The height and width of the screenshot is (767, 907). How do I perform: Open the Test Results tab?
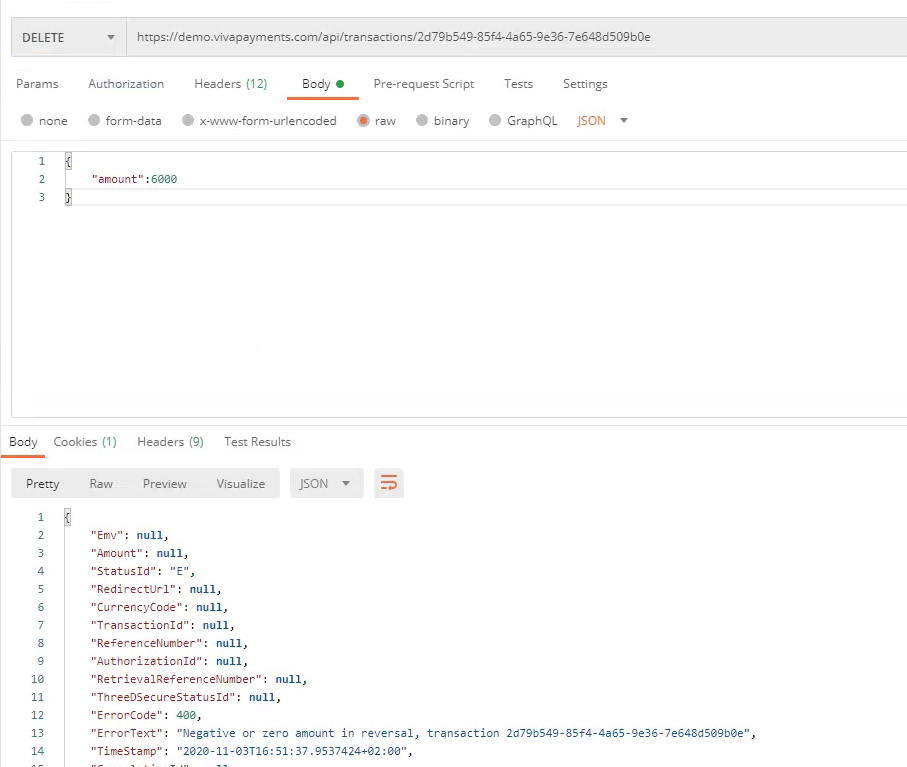(256, 441)
